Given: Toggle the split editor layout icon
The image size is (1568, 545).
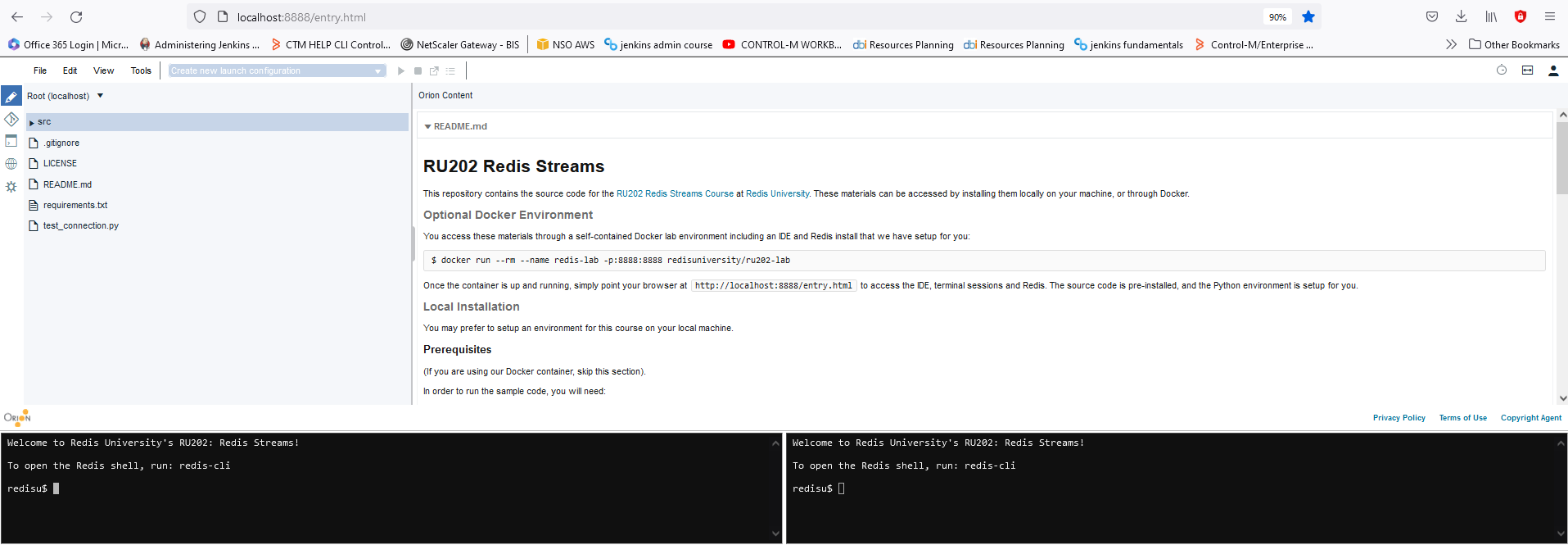Looking at the screenshot, I should pyautogui.click(x=1527, y=71).
